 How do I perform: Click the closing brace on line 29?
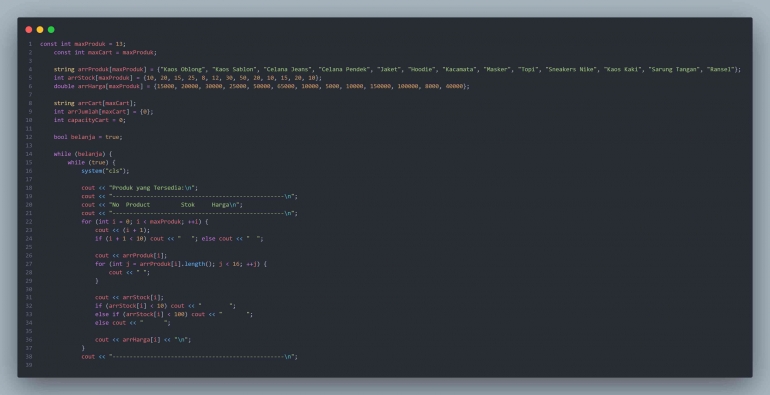click(97, 281)
